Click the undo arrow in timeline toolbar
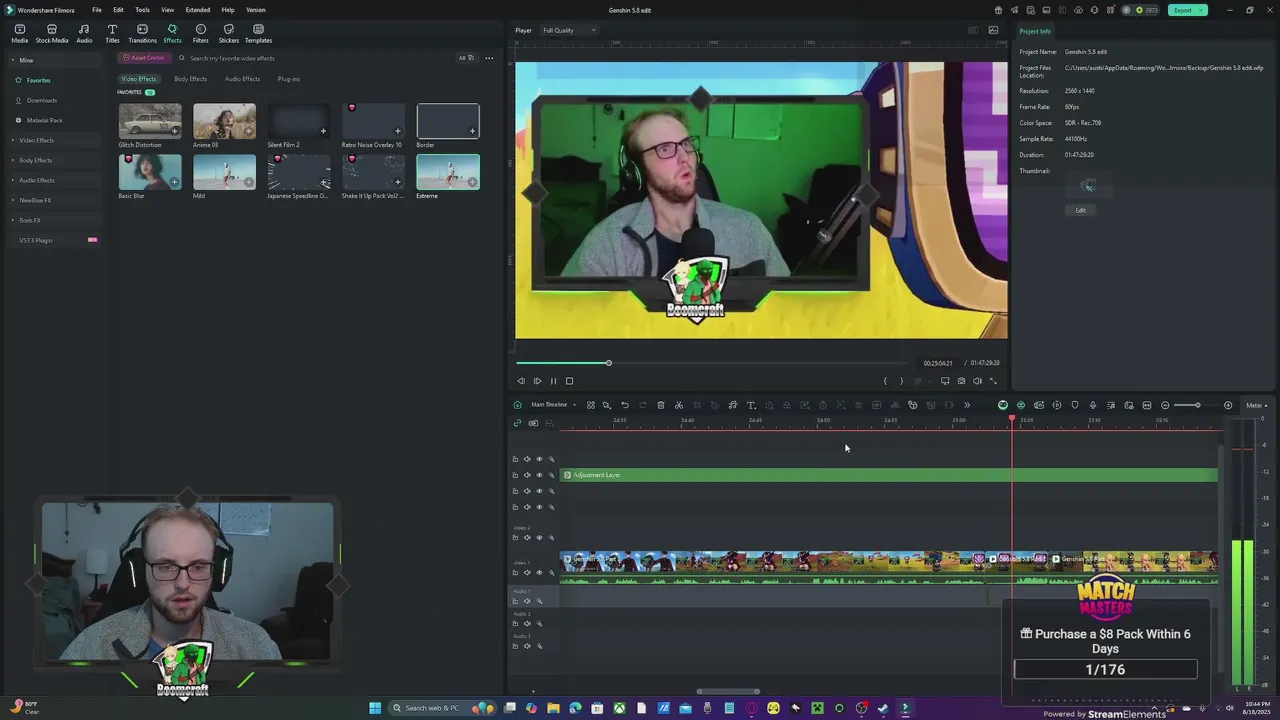The image size is (1280, 720). coord(625,405)
